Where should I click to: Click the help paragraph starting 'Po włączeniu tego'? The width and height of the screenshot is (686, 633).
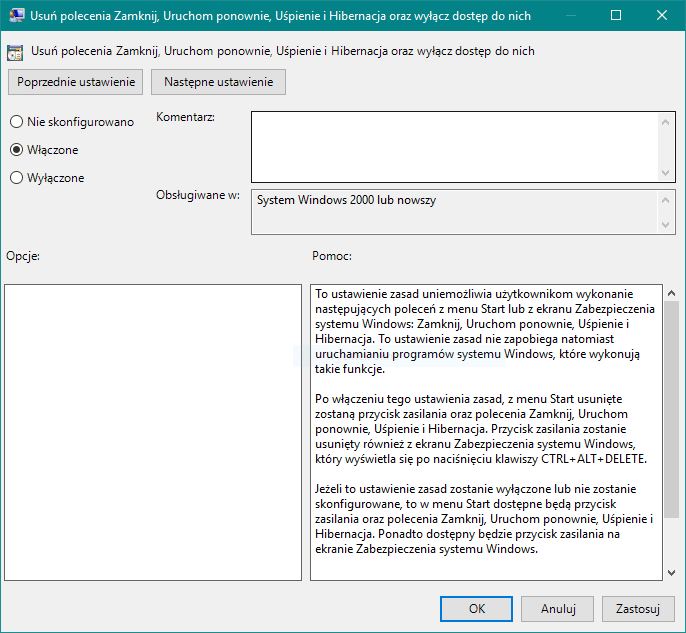pyautogui.click(x=480, y=429)
